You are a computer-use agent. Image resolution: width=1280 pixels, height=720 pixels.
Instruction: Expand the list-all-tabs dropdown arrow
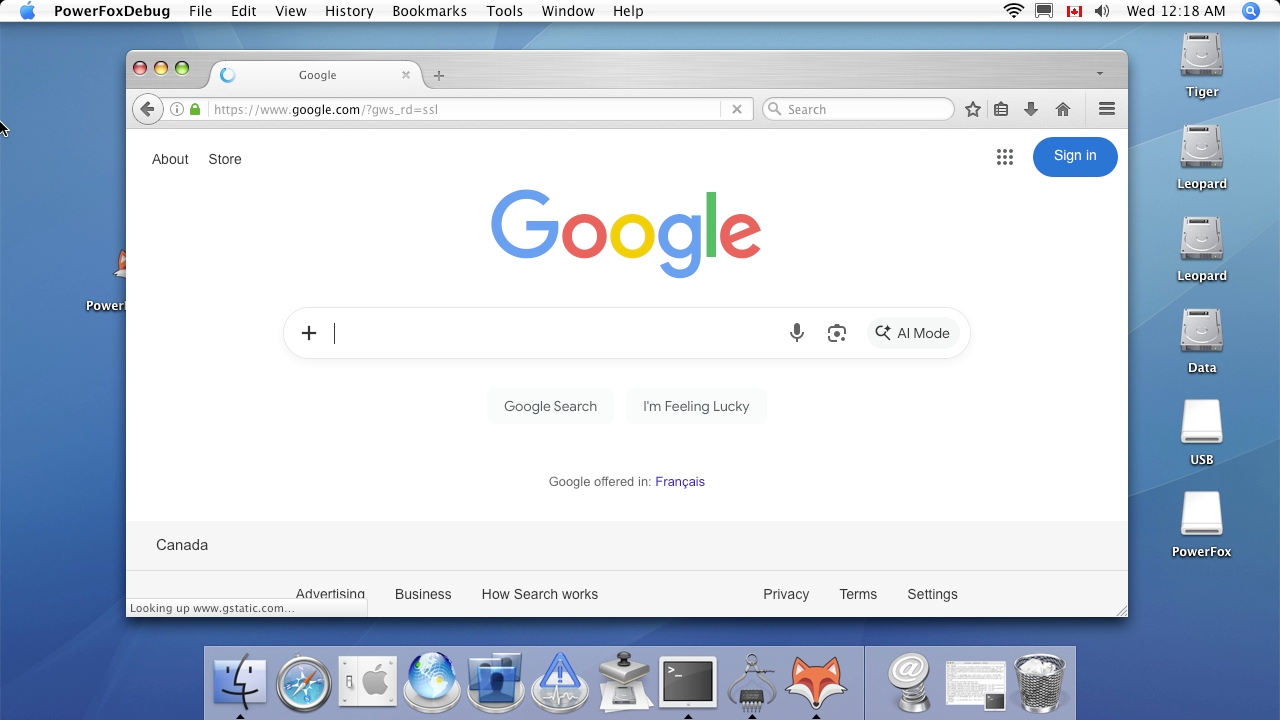click(x=1100, y=74)
